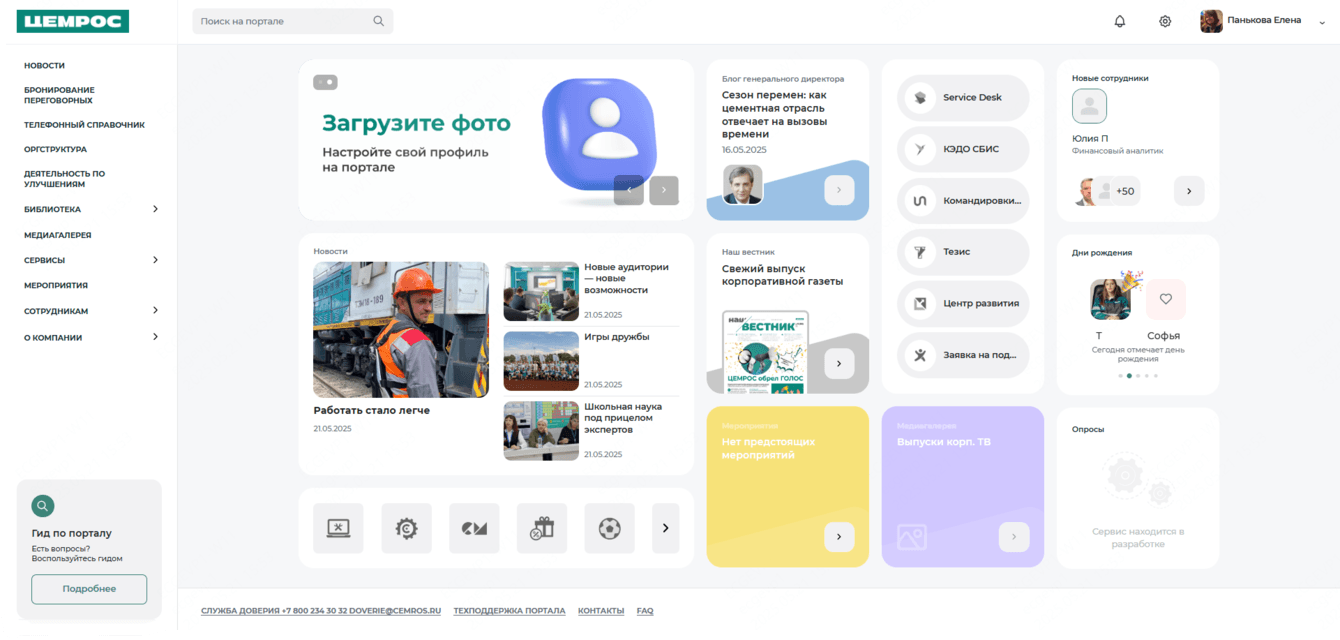Viewport: 1340px width, 640px height.
Task: Expand the Сервисы sidebar submenu
Action: [155, 260]
